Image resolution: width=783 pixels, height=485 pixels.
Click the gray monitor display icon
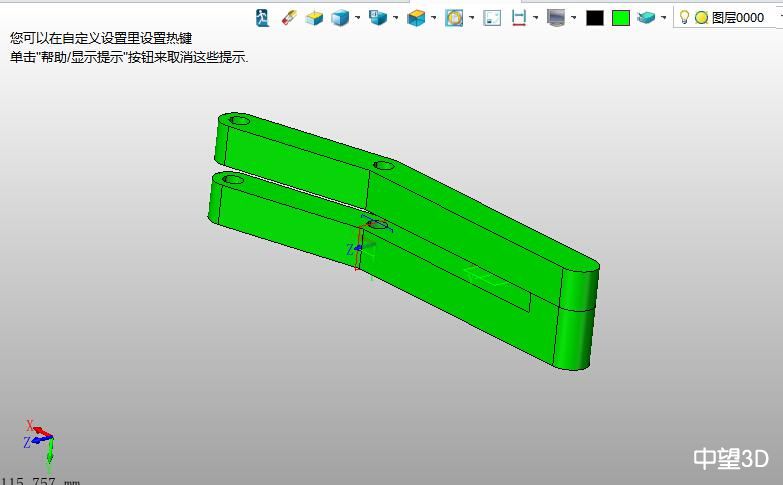[x=556, y=17]
